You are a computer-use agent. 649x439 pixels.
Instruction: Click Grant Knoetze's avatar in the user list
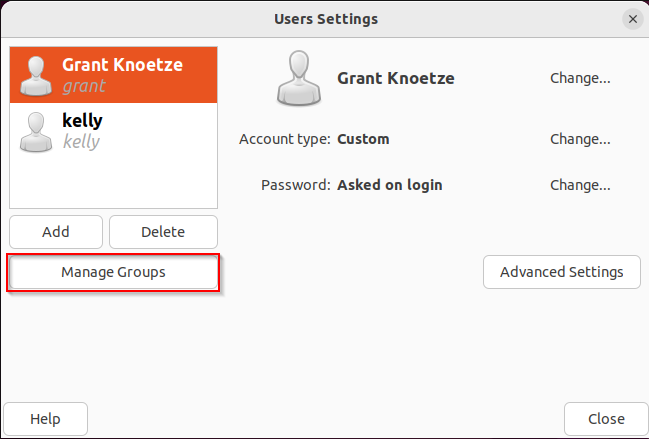pyautogui.click(x=36, y=76)
